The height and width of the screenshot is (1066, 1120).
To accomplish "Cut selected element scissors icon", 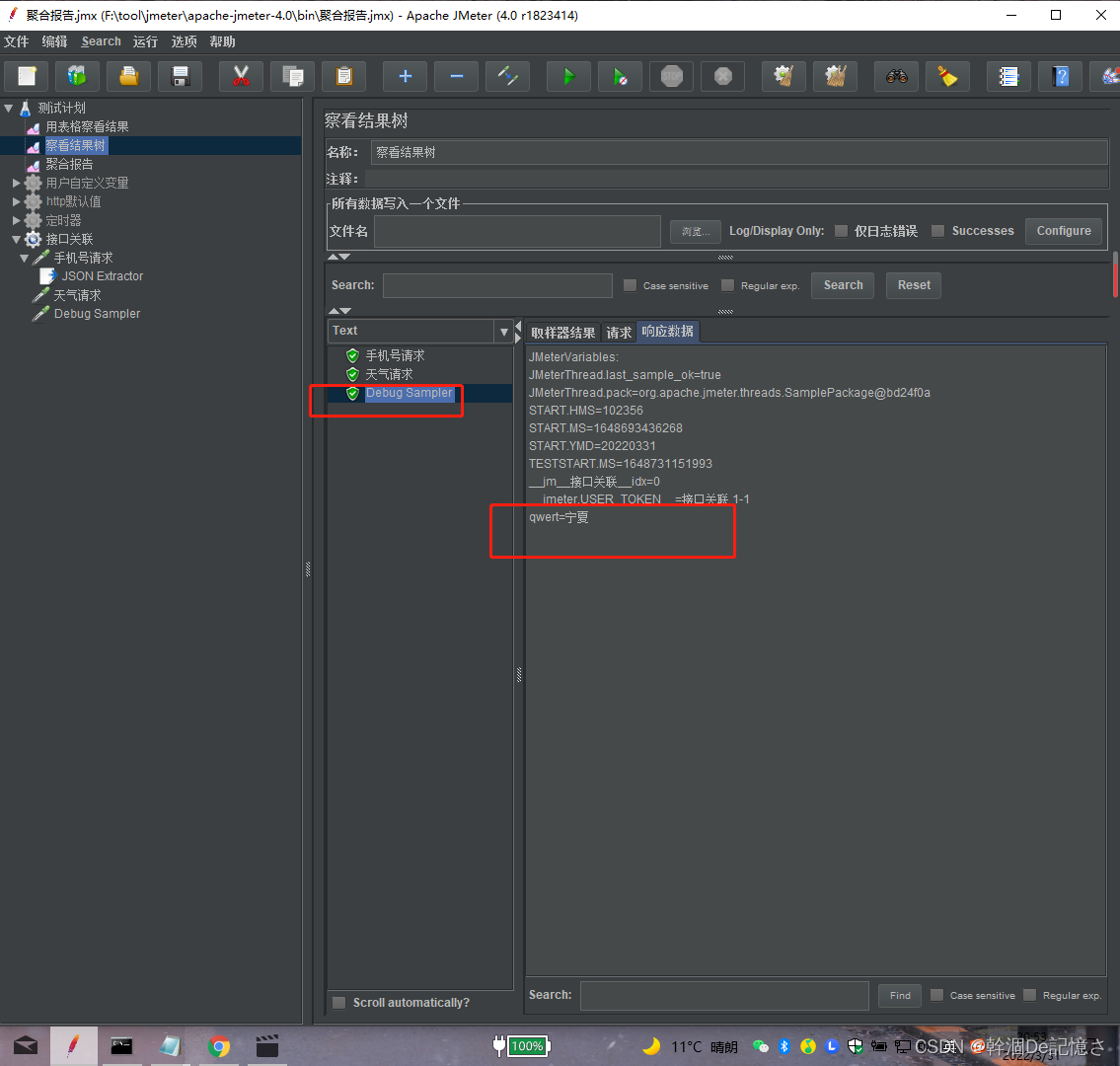I will tap(242, 76).
